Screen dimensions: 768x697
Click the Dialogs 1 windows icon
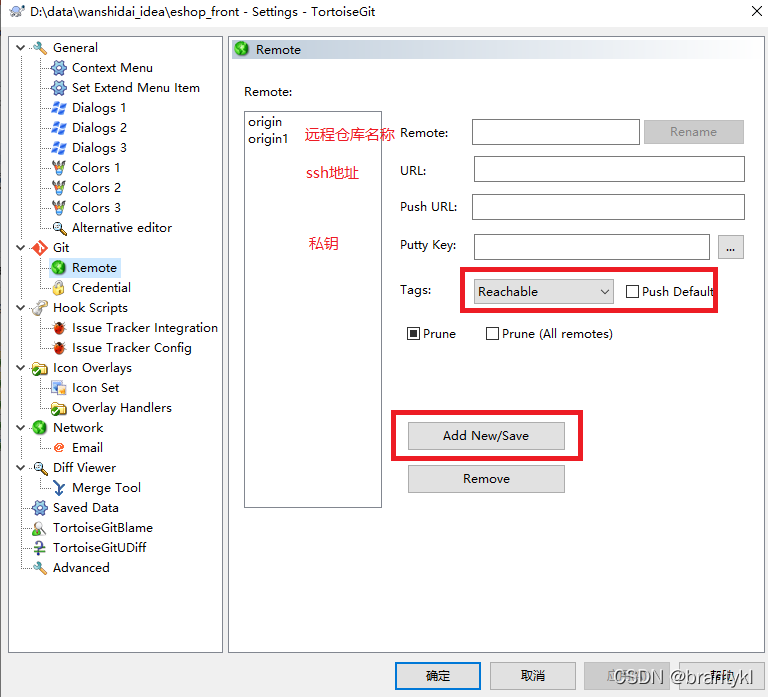coord(59,108)
